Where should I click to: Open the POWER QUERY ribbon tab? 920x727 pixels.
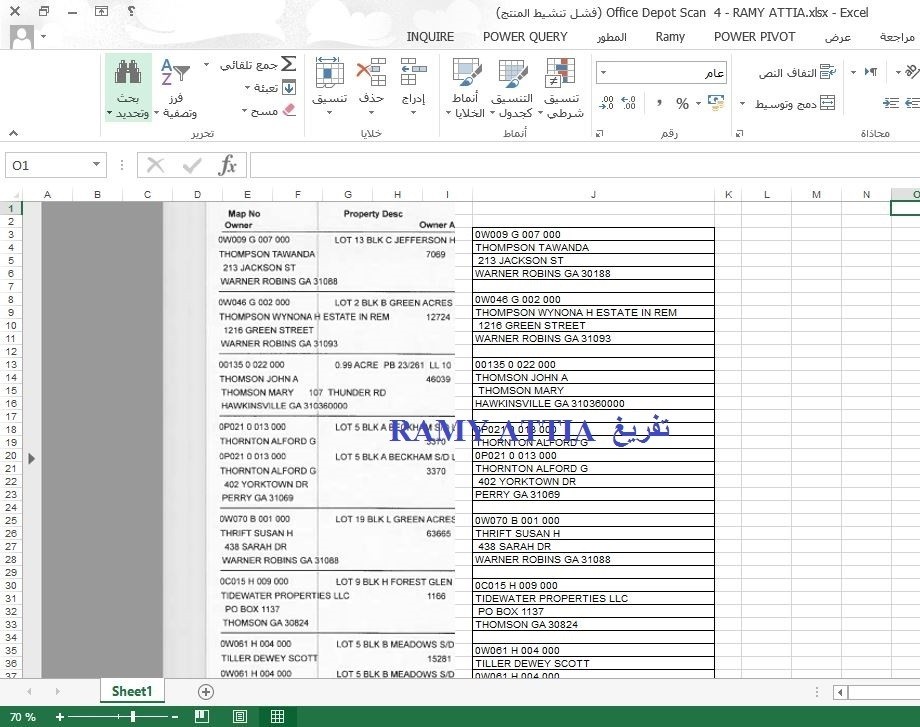(x=525, y=37)
